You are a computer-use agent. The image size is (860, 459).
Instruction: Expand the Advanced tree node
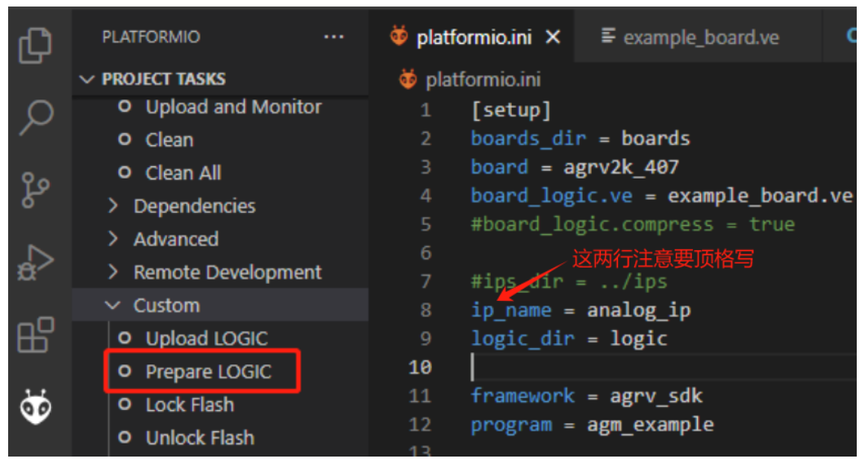pos(113,239)
